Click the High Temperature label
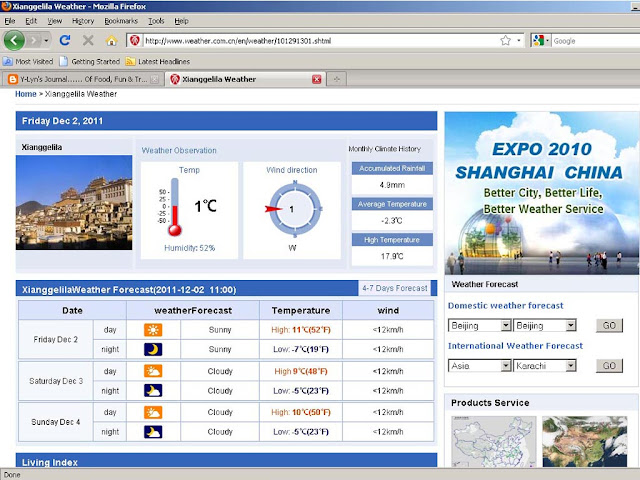 pyautogui.click(x=392, y=240)
